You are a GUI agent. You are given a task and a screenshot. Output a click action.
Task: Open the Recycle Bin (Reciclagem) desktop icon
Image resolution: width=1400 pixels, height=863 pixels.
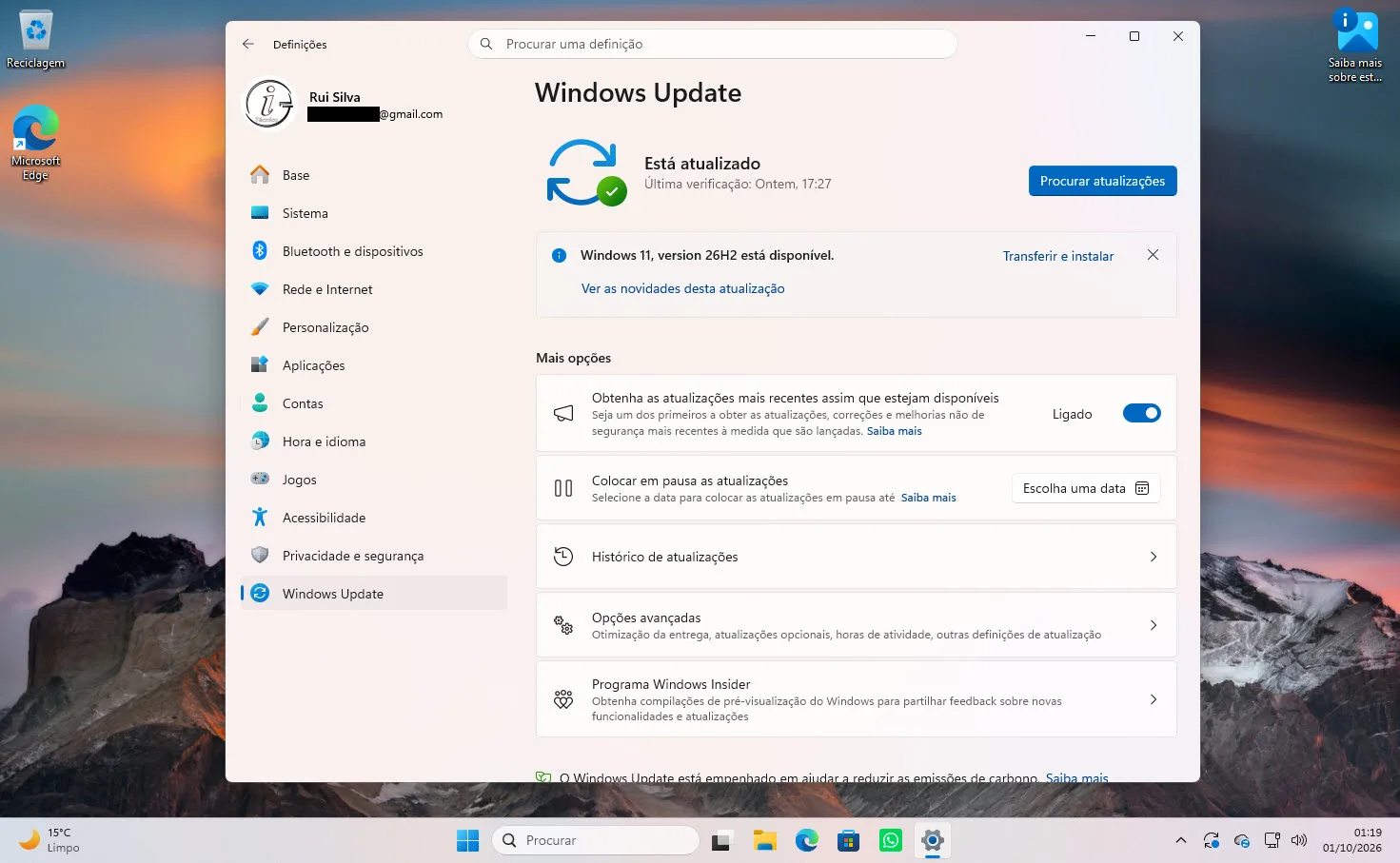click(x=36, y=40)
